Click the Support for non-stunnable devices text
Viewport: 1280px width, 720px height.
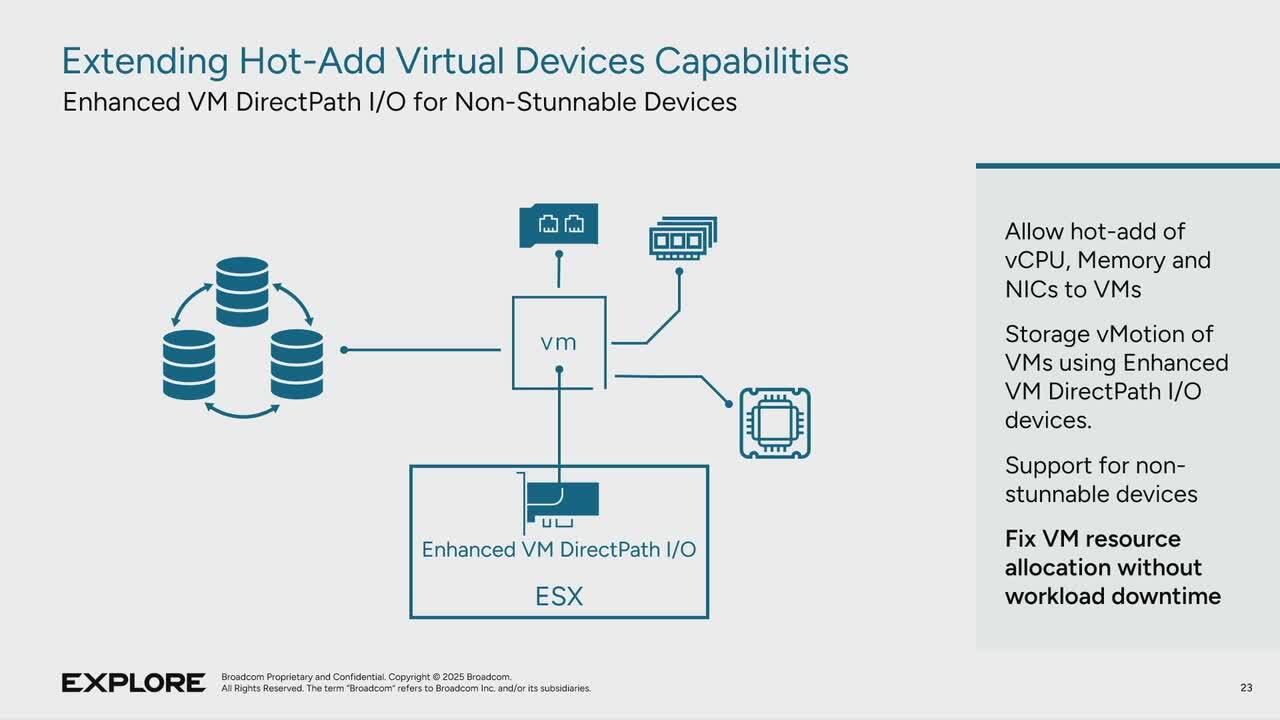[x=1101, y=480]
